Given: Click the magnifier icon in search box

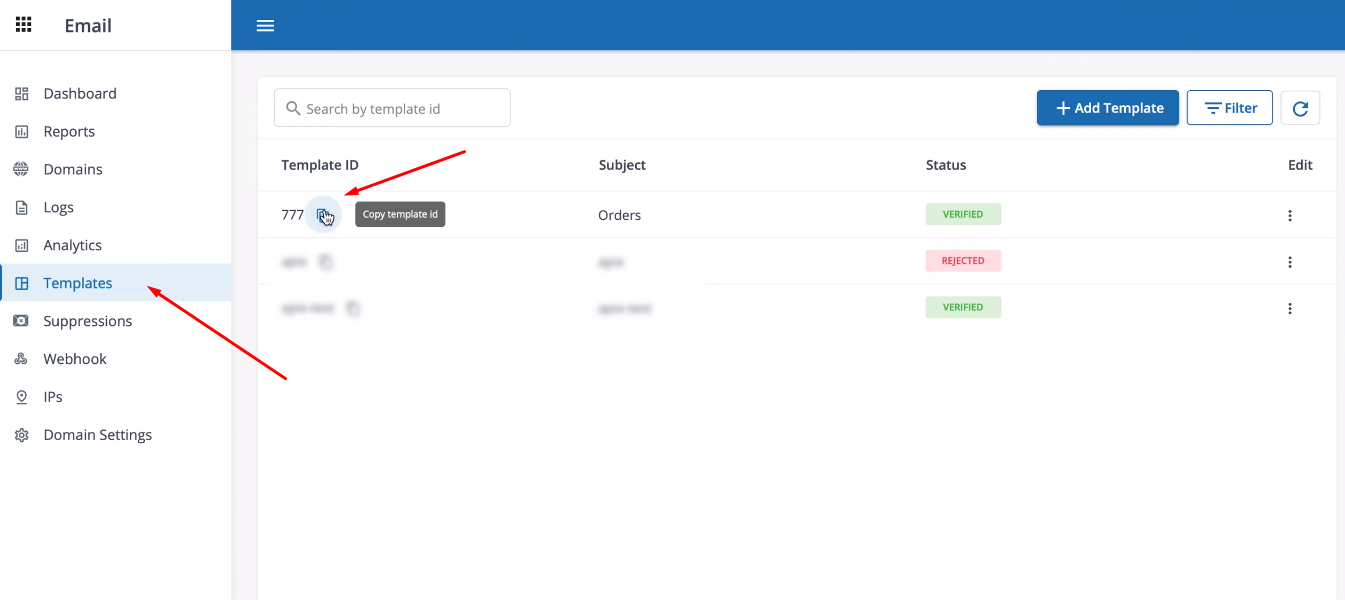Looking at the screenshot, I should 293,108.
